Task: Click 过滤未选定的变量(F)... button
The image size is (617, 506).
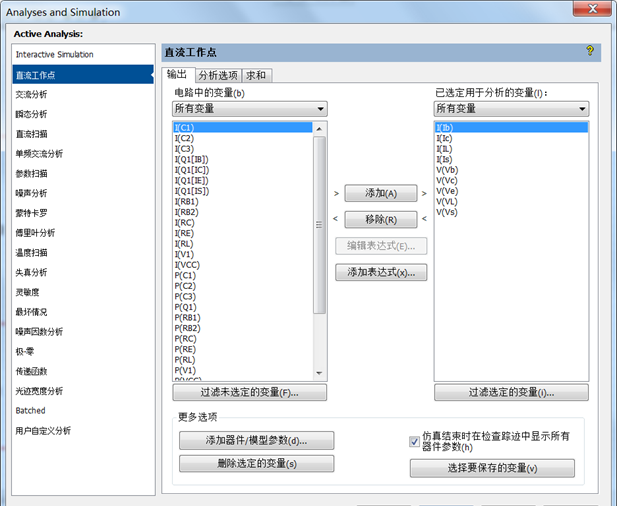Action: pos(250,393)
